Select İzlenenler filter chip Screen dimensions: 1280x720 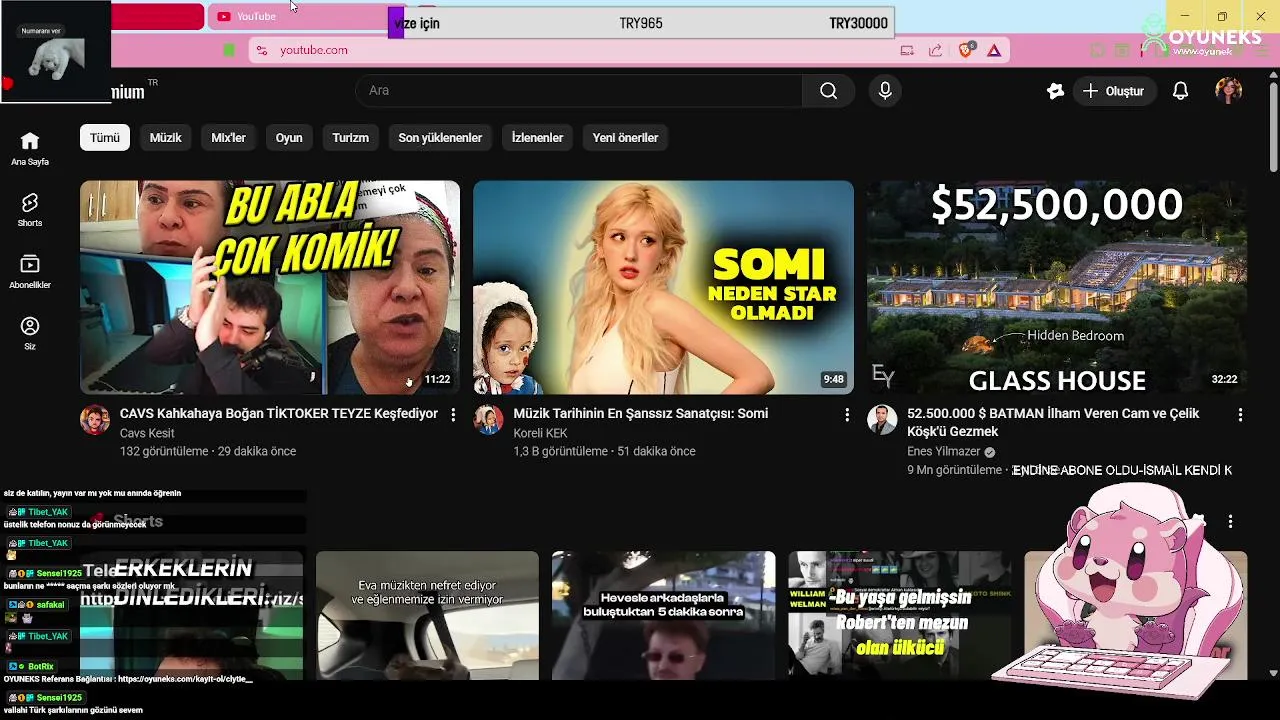point(537,138)
